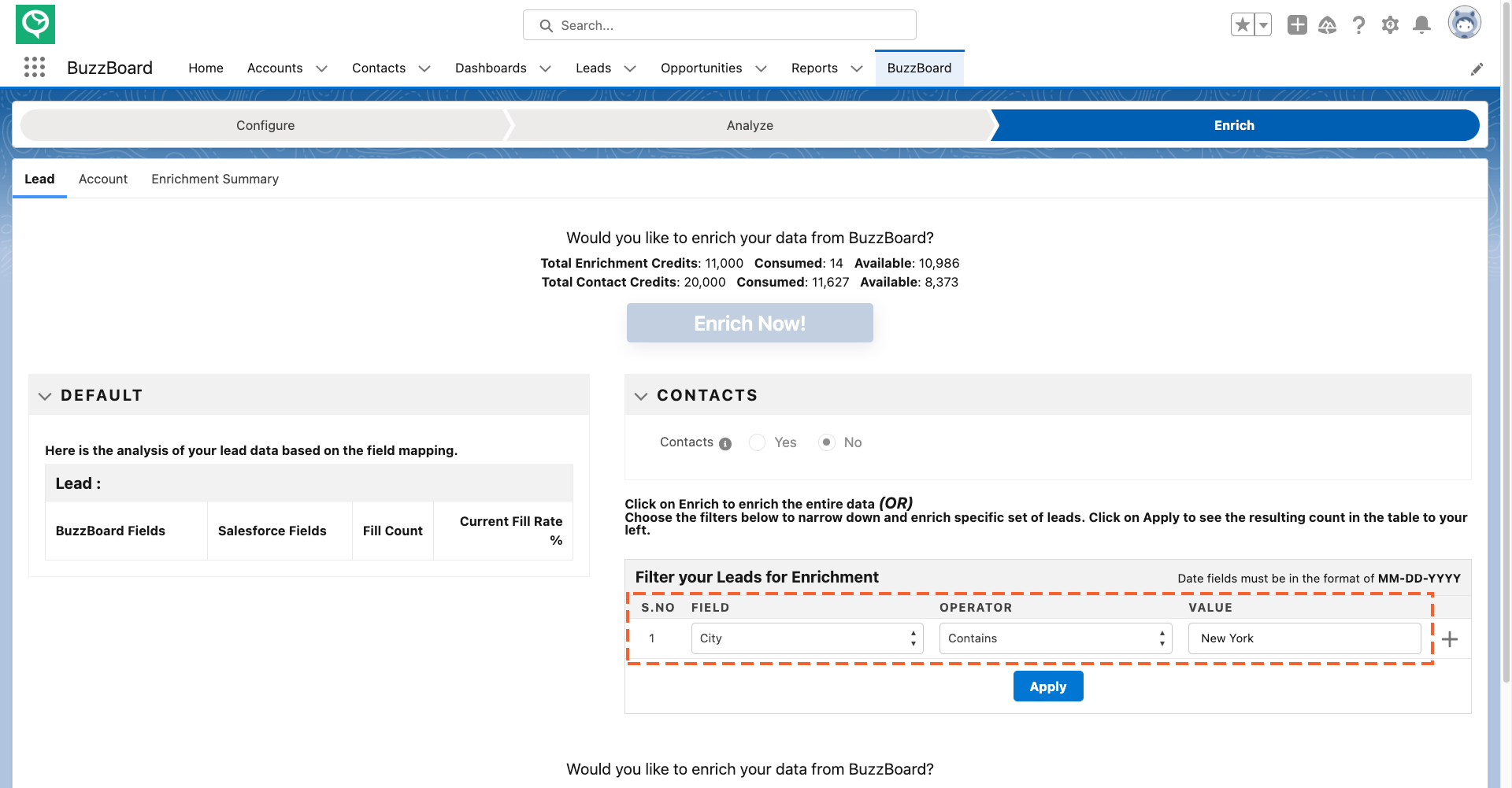The image size is (1512, 788).
Task: Click the BuzzBoard app name label
Action: (109, 68)
